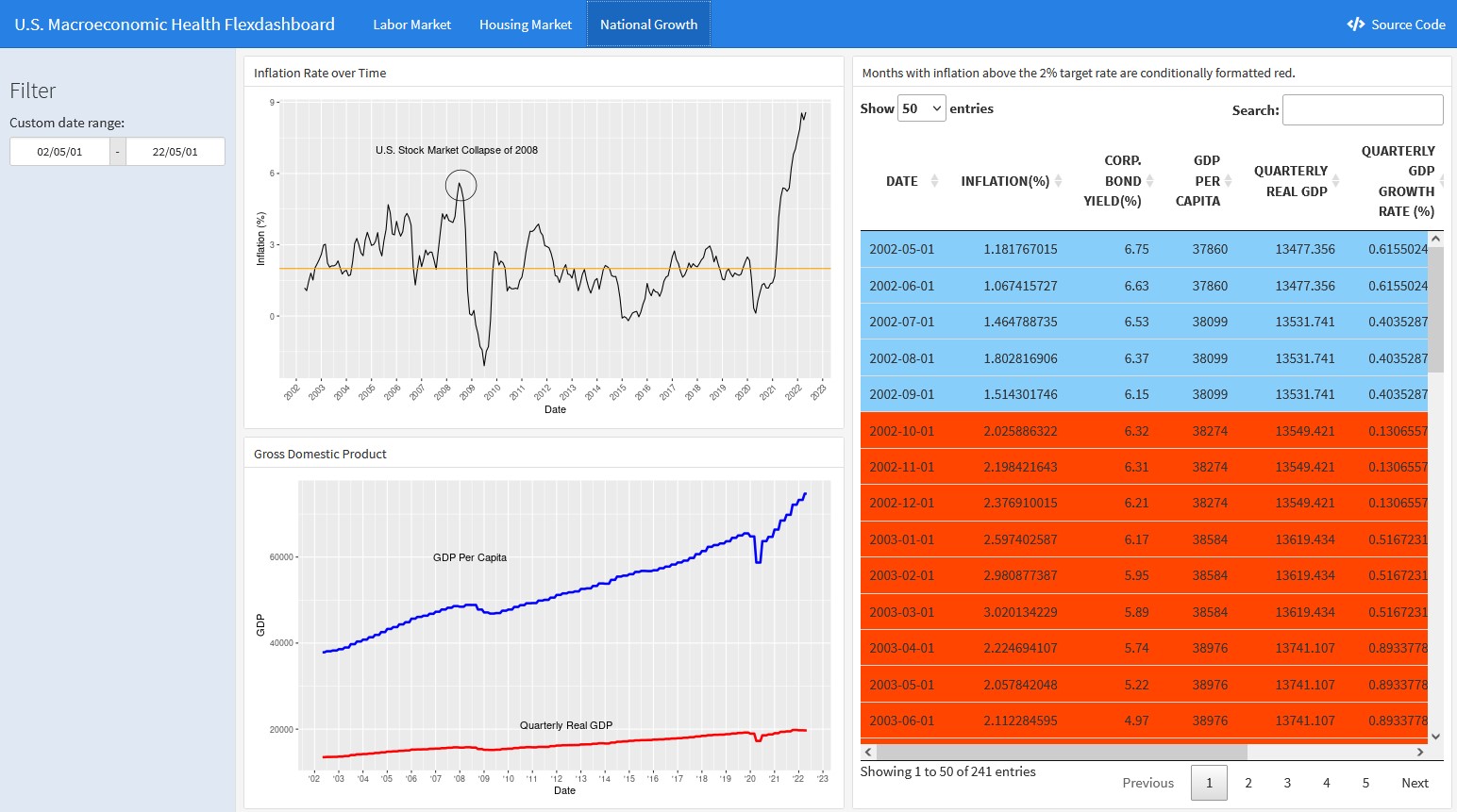Image resolution: width=1457 pixels, height=812 pixels.
Task: Click the table scroll-down arrow
Action: [x=1435, y=737]
